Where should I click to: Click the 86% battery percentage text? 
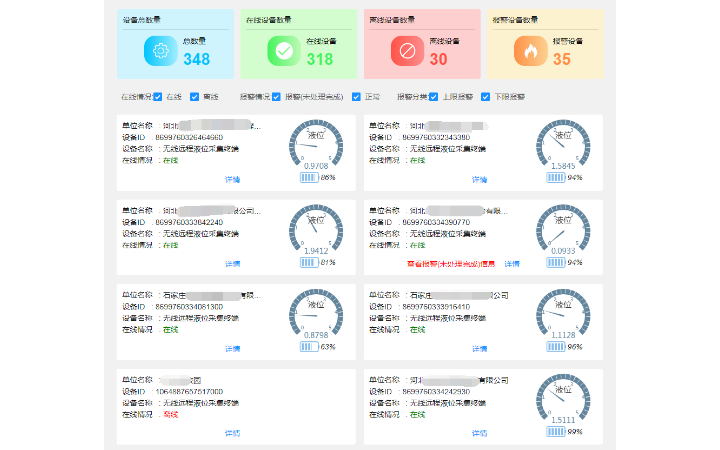[328, 178]
